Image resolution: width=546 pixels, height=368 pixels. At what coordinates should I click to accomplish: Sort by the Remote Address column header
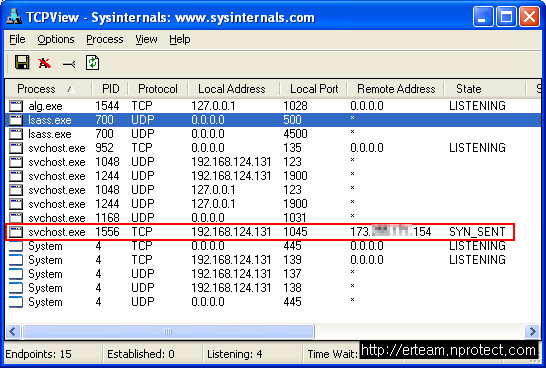click(x=396, y=89)
